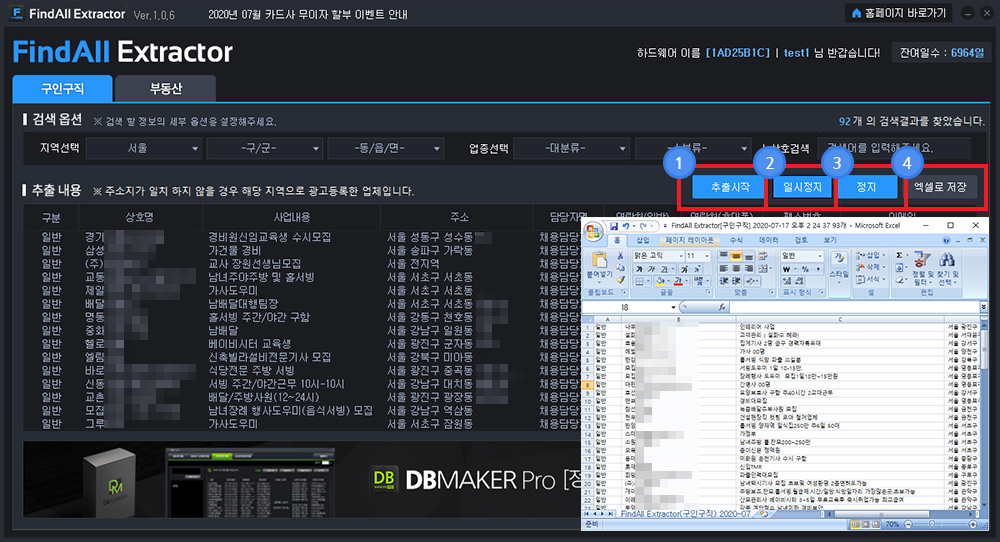Viewport: 1000px width, 542px height.
Task: Switch to the 부동산 tab
Action: 166,89
